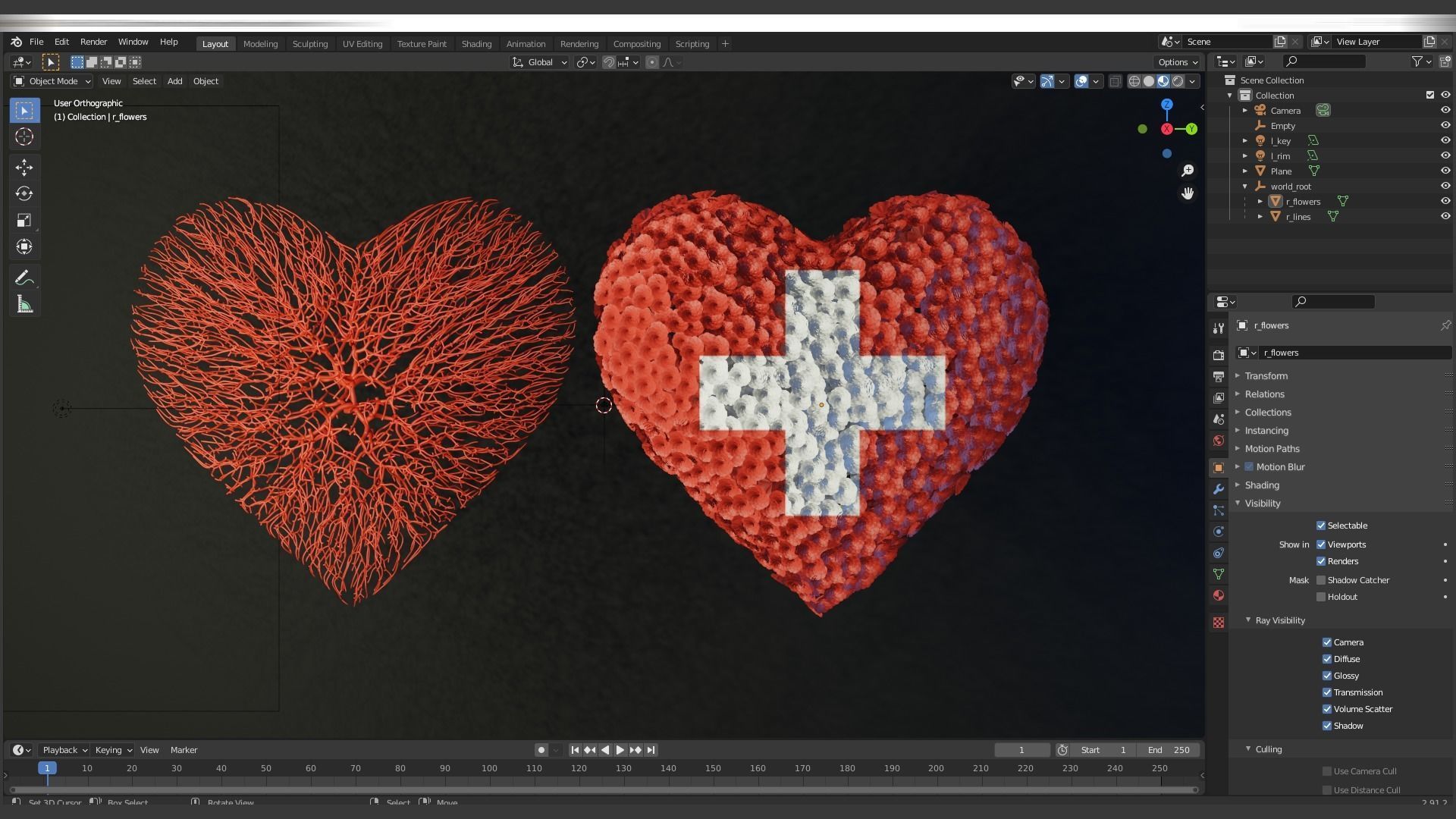1456x819 pixels.
Task: Jump to the timeline end frame
Action: [x=651, y=750]
